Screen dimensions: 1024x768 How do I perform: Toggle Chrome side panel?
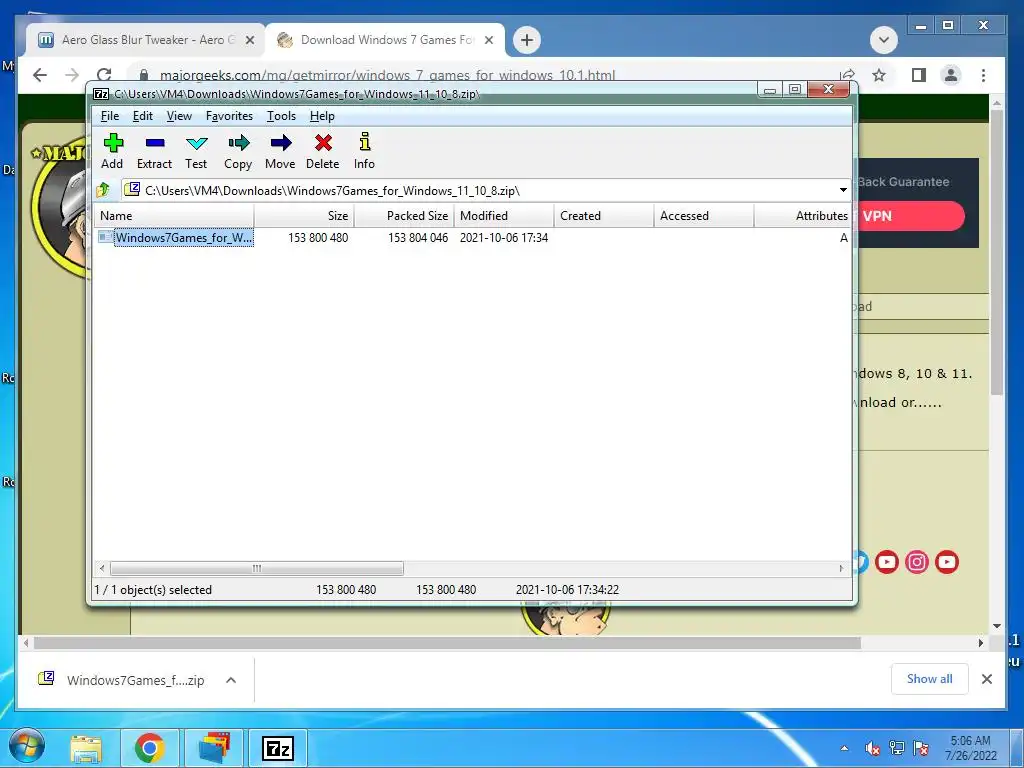(x=919, y=75)
